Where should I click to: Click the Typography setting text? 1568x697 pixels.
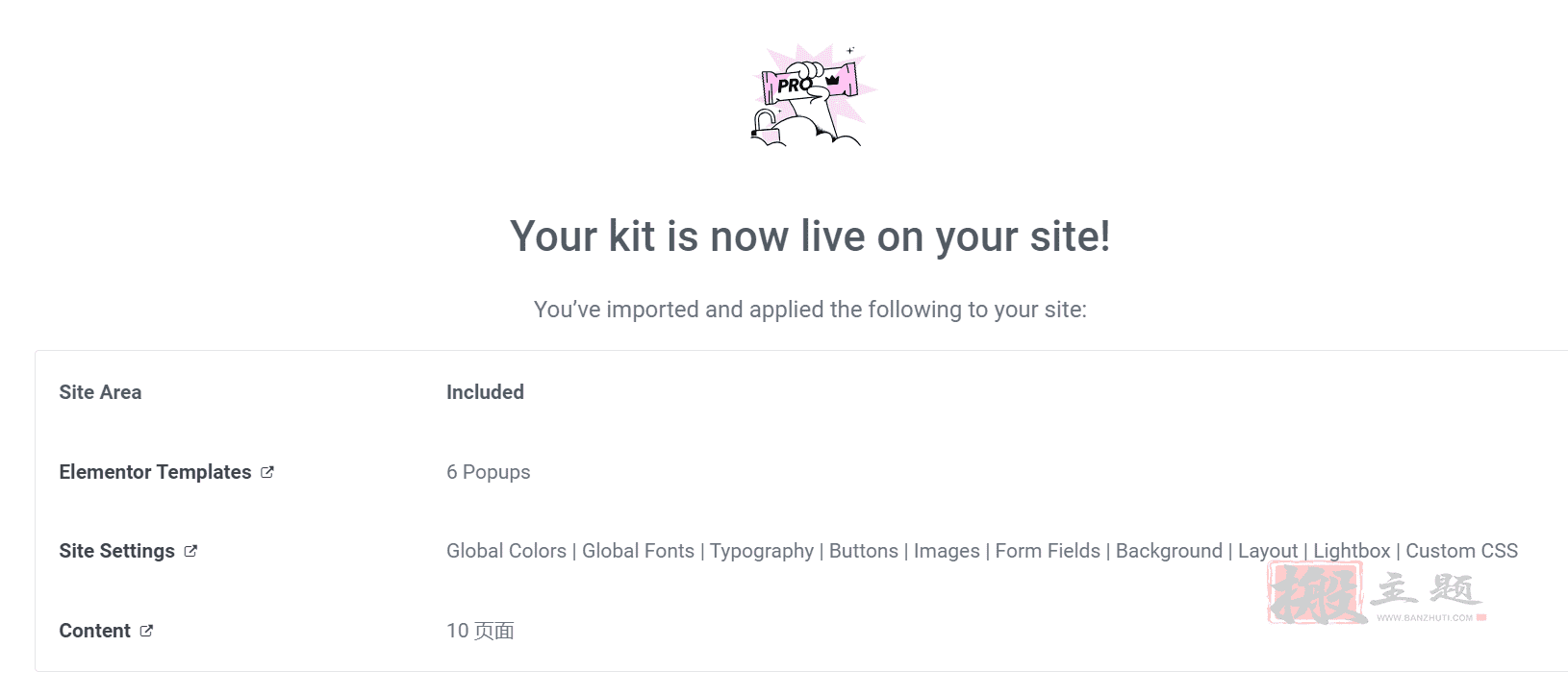(x=762, y=551)
